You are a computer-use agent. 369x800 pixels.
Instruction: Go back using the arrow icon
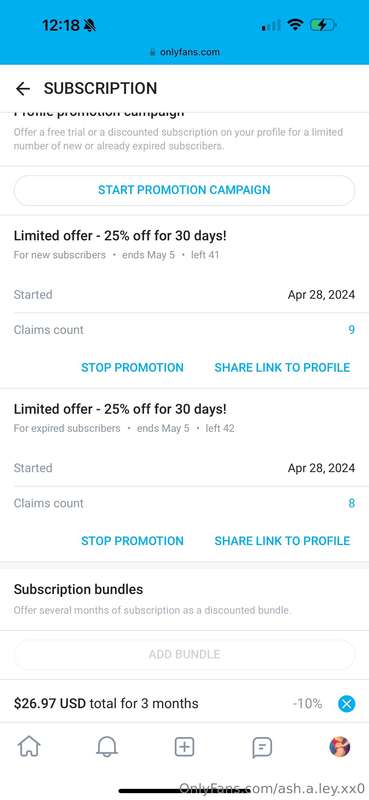(x=23, y=89)
